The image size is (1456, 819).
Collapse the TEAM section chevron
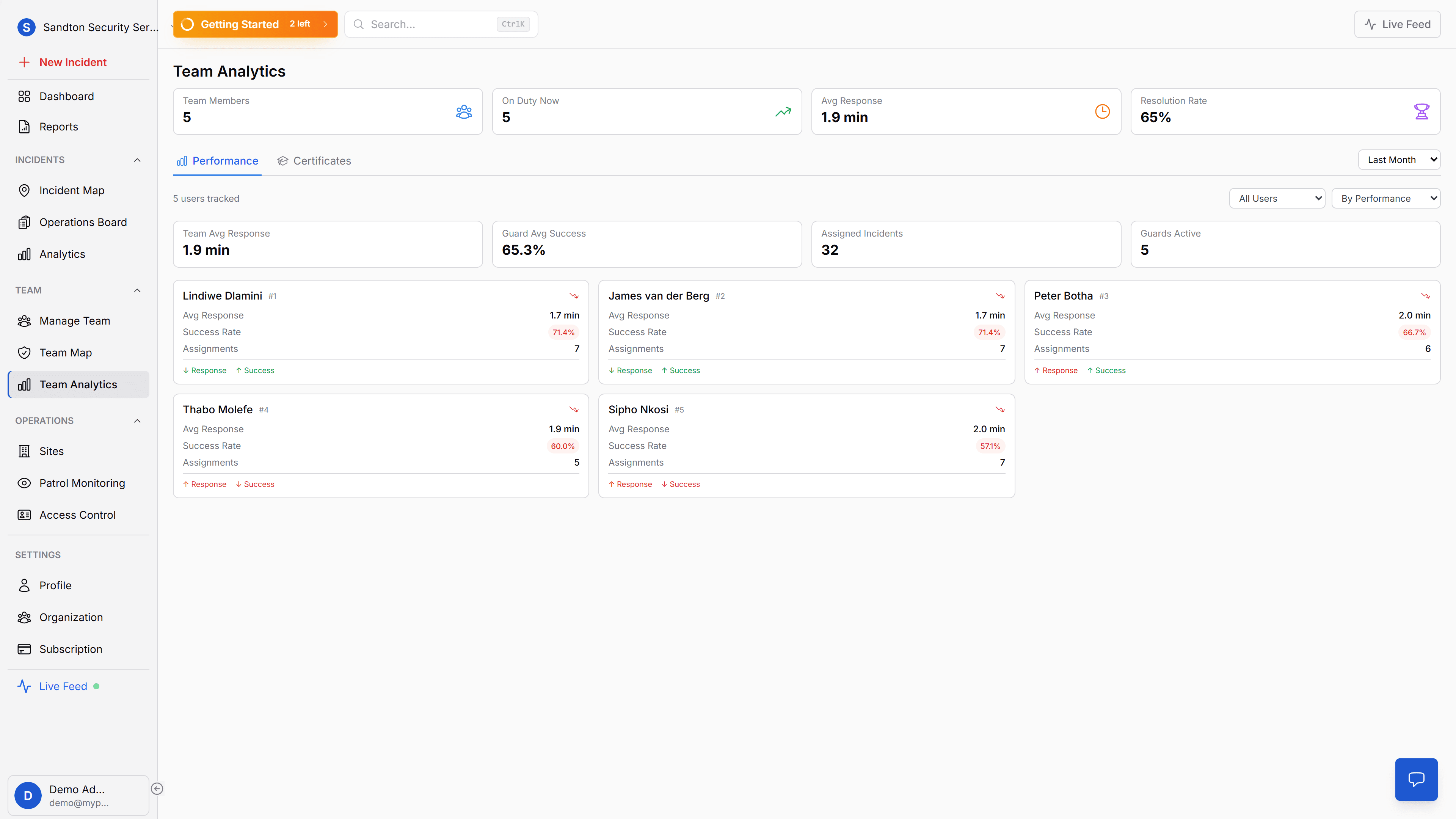(x=137, y=290)
